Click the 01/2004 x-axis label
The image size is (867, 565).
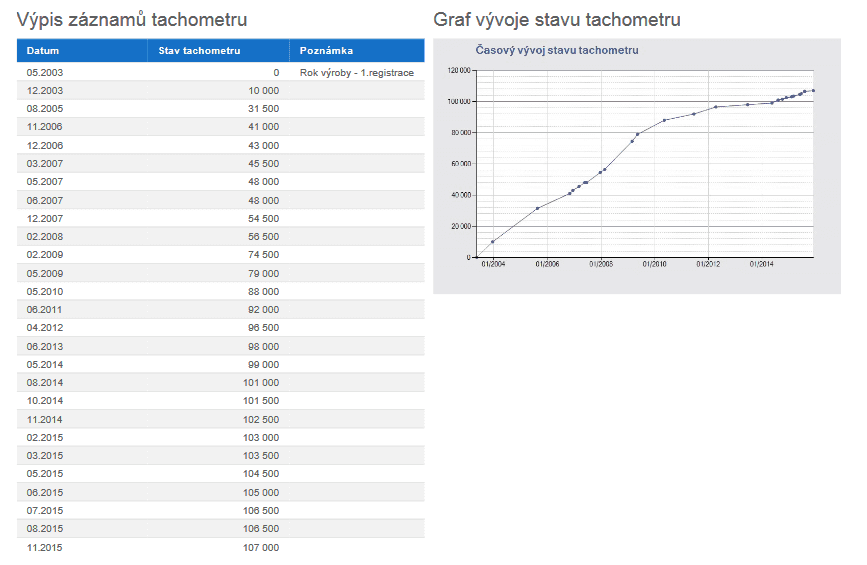point(493,264)
